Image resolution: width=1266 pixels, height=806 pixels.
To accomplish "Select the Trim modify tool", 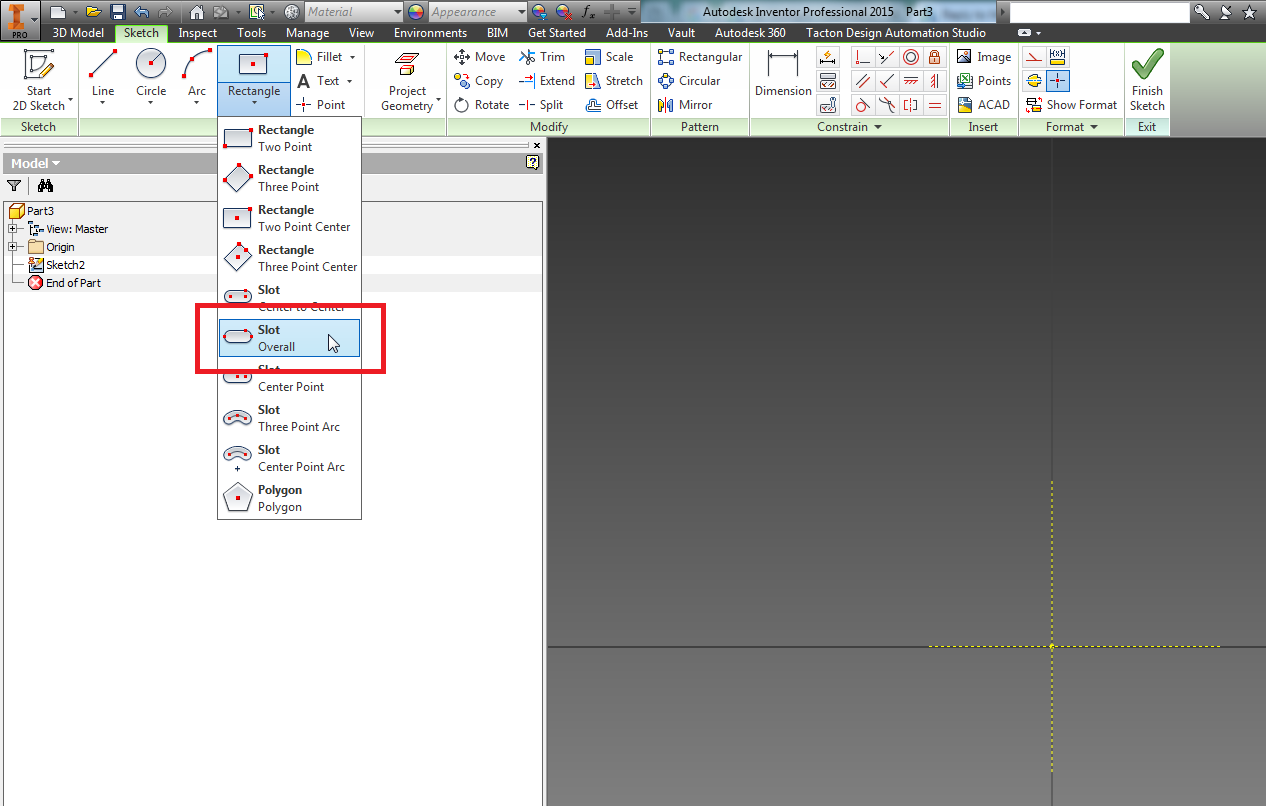I will [x=543, y=56].
